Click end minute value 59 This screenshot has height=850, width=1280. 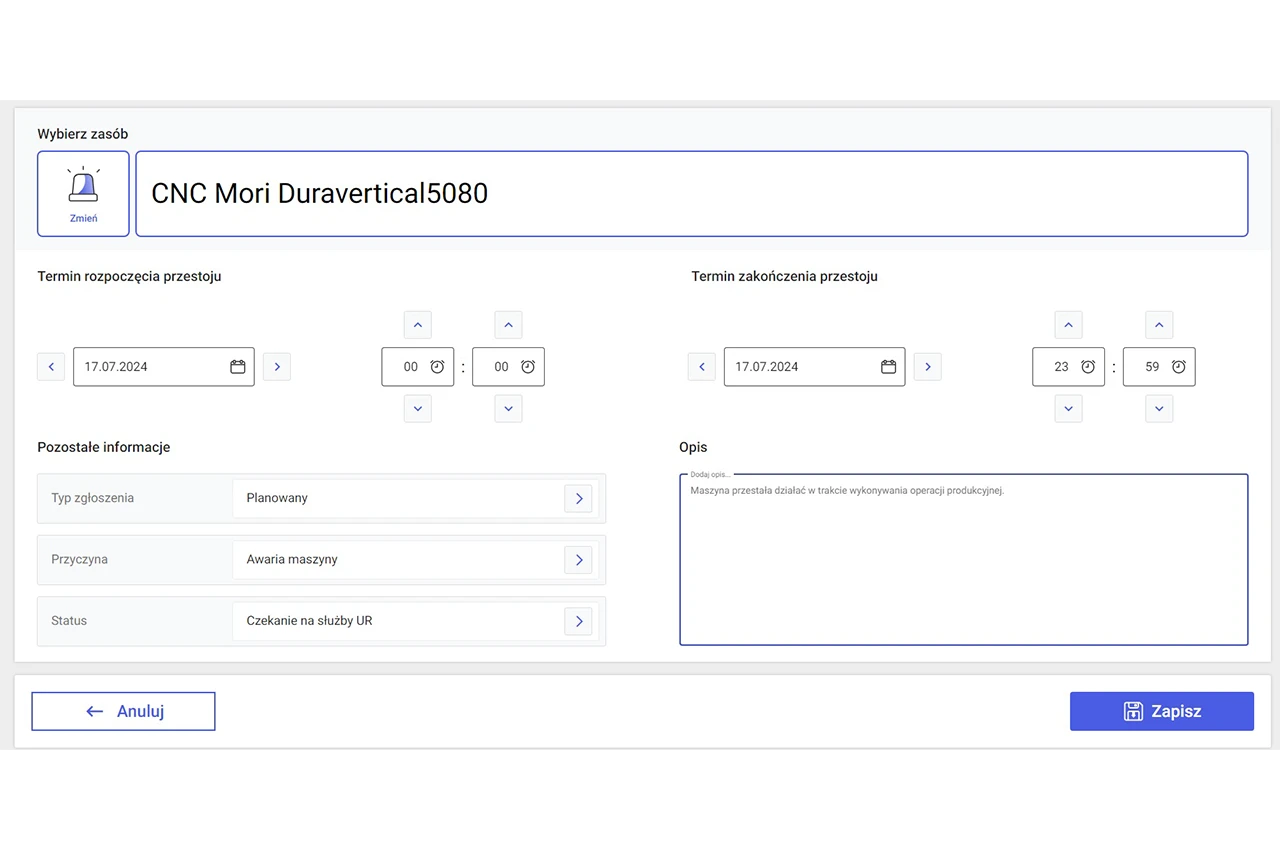[1152, 367]
